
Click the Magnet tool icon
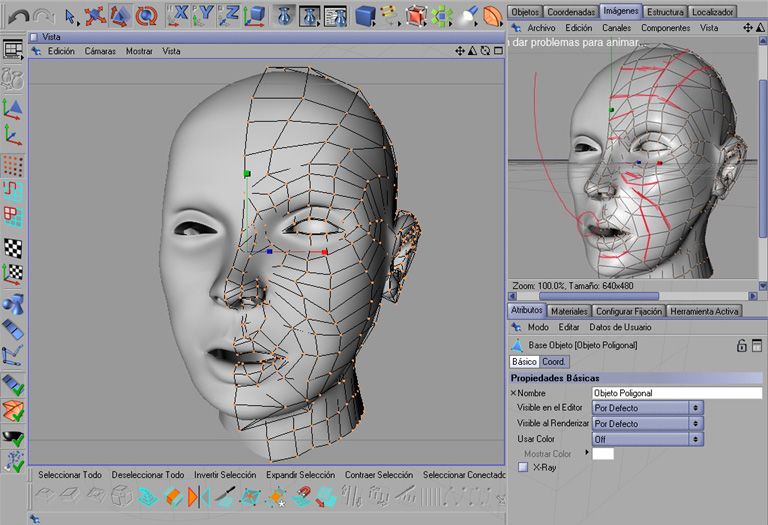(301, 497)
